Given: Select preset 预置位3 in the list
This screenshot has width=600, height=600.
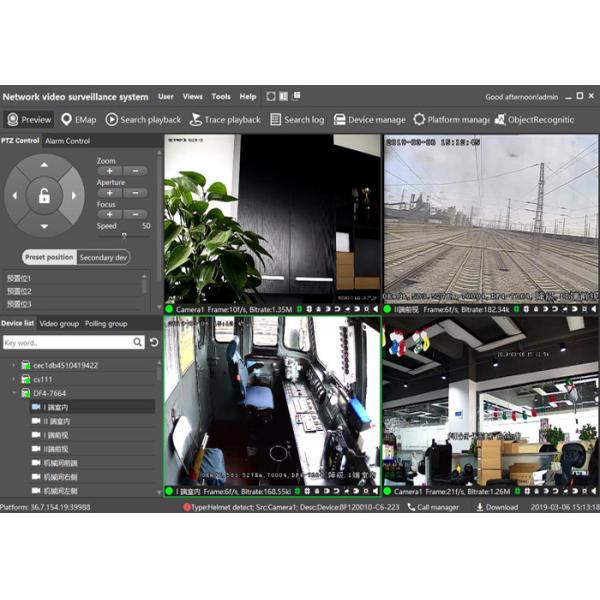Looking at the screenshot, I should pos(73,304).
